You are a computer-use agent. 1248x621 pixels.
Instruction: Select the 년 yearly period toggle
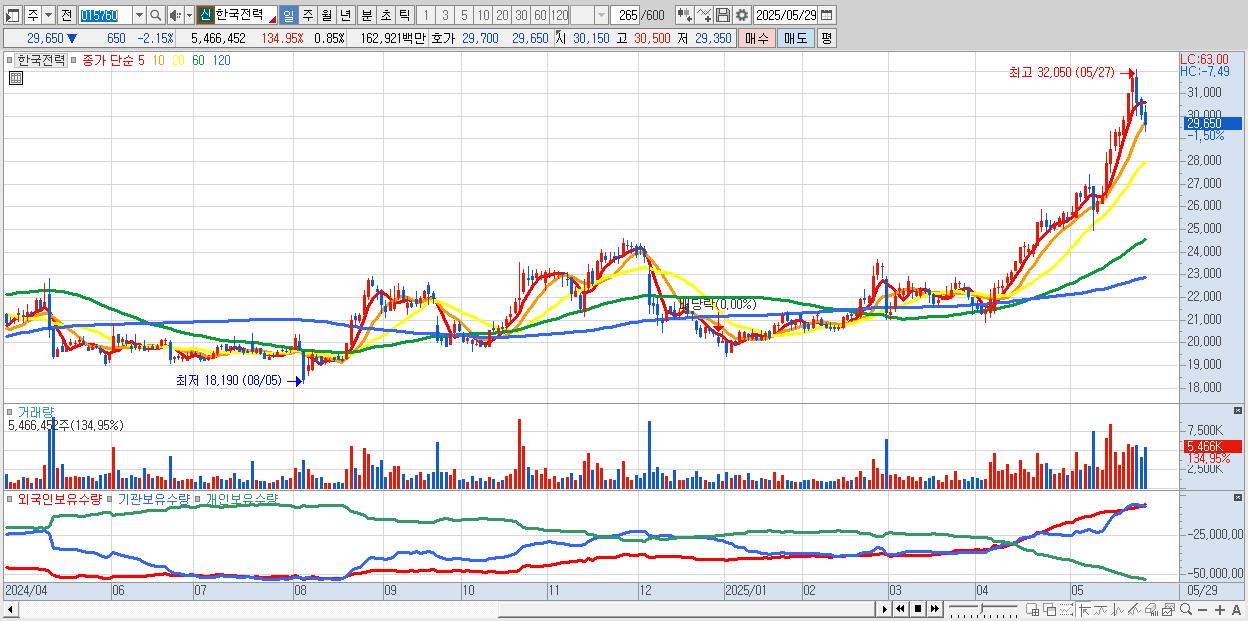click(x=345, y=15)
